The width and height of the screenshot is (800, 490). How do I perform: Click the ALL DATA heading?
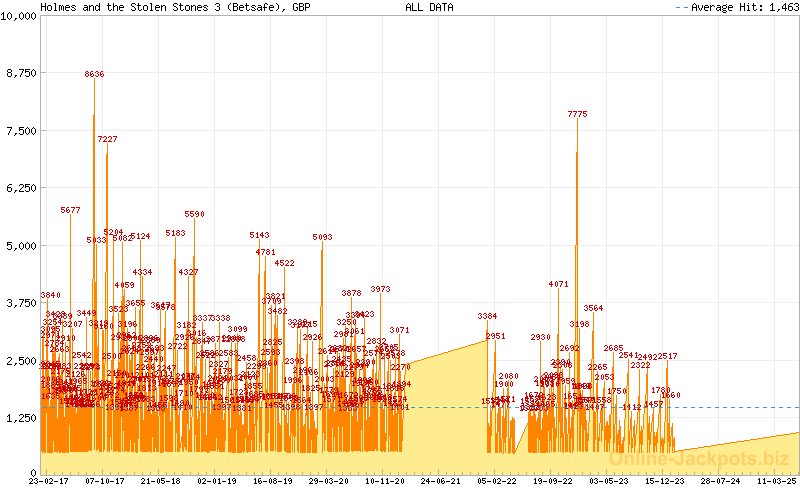point(429,7)
